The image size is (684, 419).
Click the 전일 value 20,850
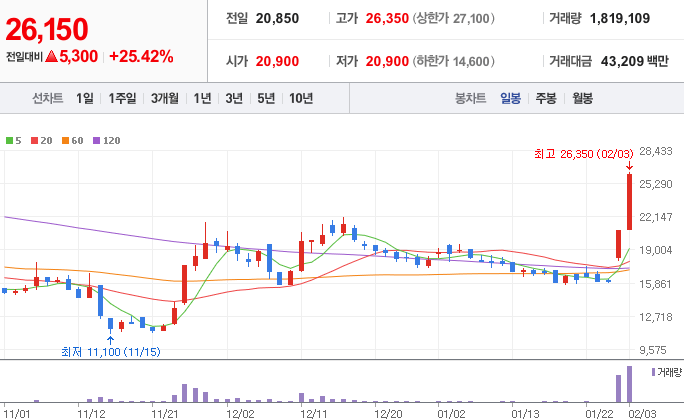tap(277, 18)
